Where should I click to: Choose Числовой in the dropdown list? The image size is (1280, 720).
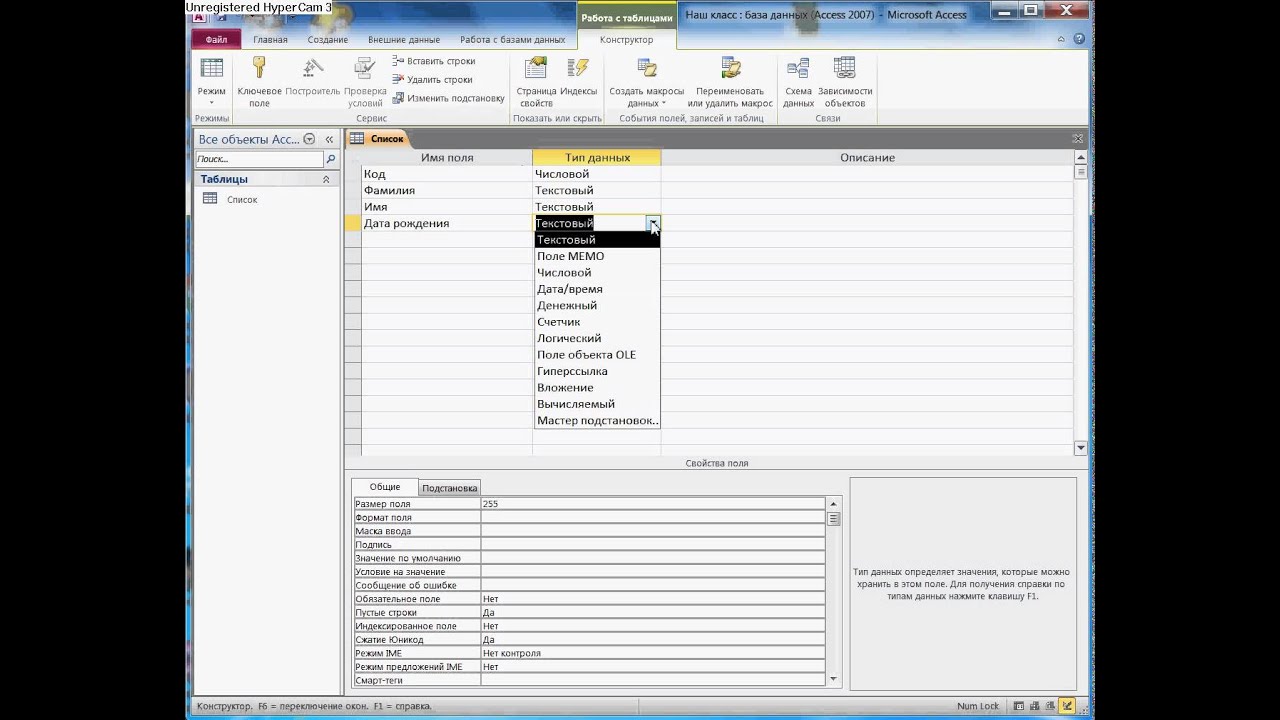pyautogui.click(x=597, y=272)
